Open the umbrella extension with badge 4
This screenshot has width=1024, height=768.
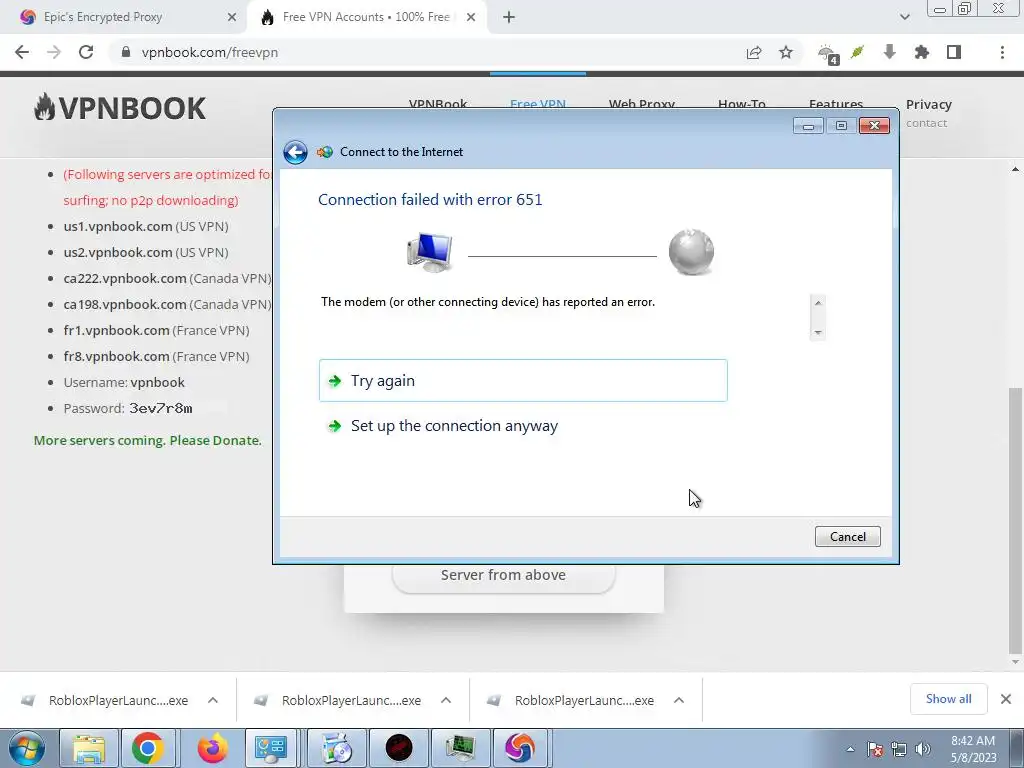[828, 54]
